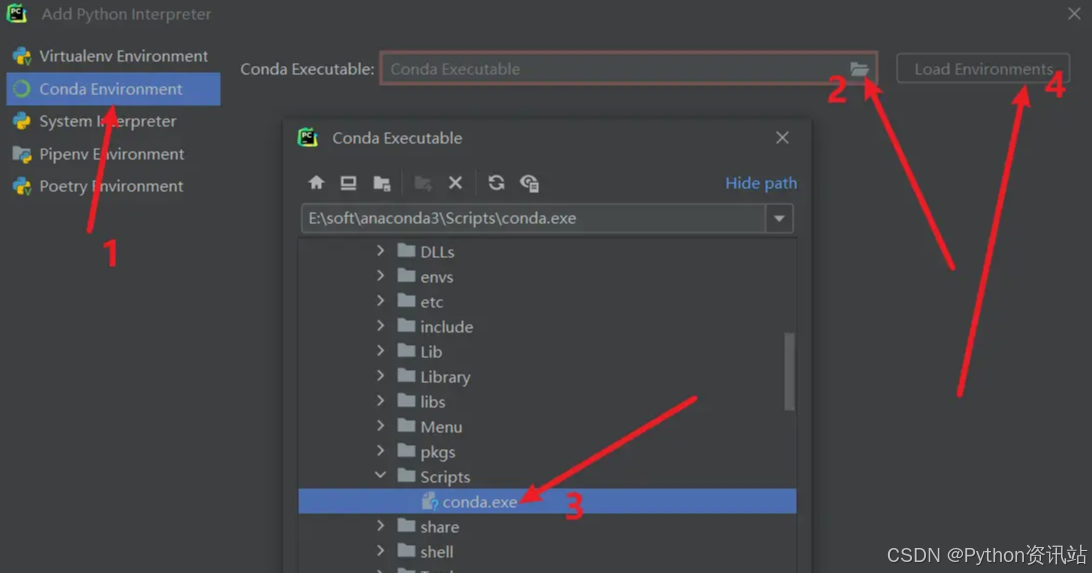Expand the libs folder
The image size is (1092, 573).
click(x=380, y=401)
